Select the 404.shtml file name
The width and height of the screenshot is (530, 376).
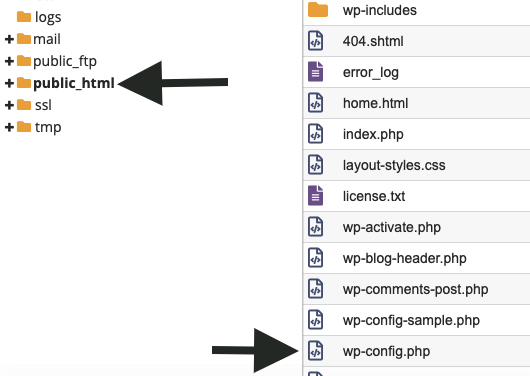point(373,41)
